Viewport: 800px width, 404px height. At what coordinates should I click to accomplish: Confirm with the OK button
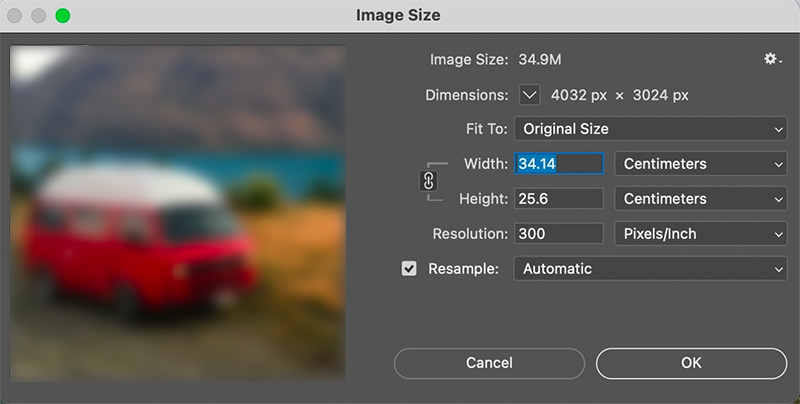691,363
